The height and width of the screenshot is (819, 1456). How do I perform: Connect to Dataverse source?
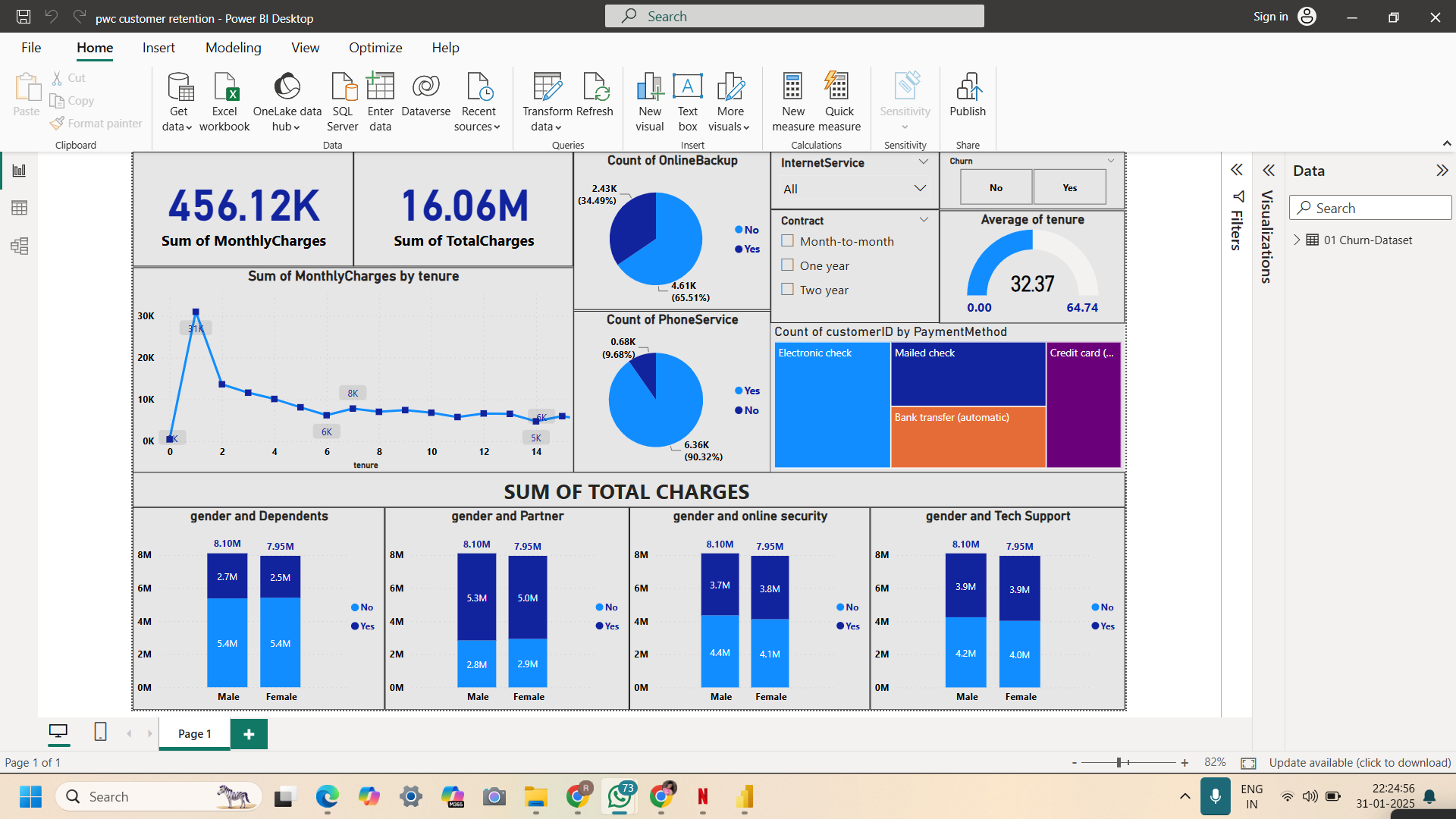pyautogui.click(x=425, y=96)
